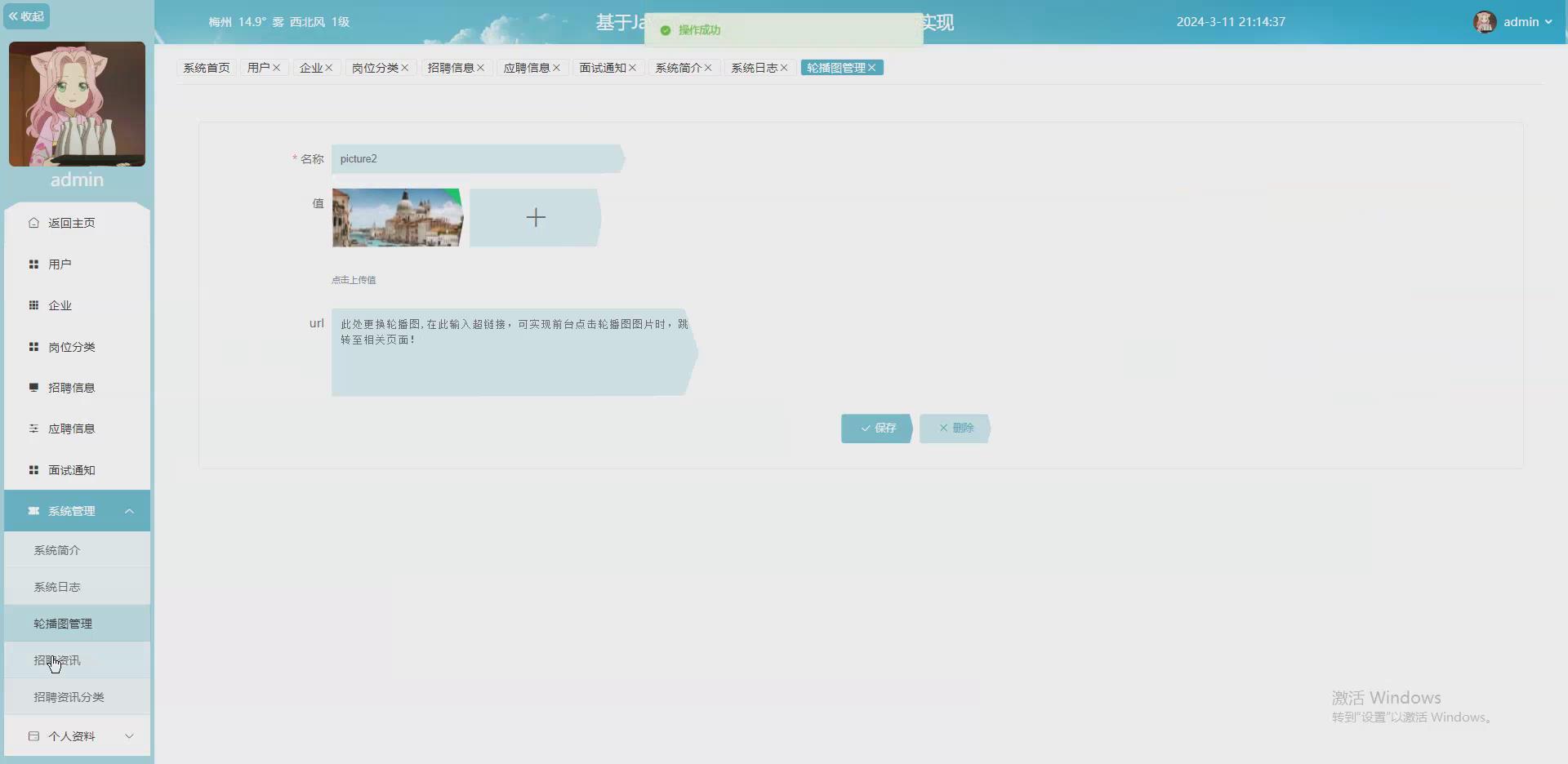The width and height of the screenshot is (1568, 764).
Task: Select 轮播图管理 in the sidebar
Action: pos(78,624)
